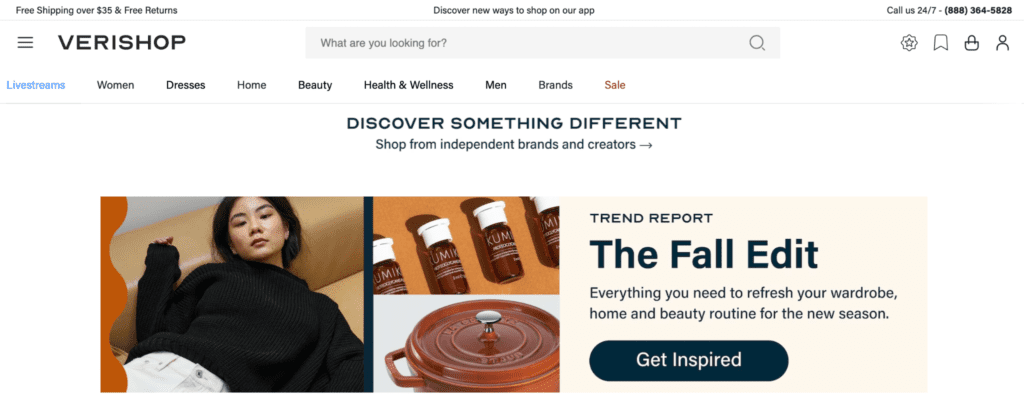Open the Home category
This screenshot has height=408, width=1024.
251,85
